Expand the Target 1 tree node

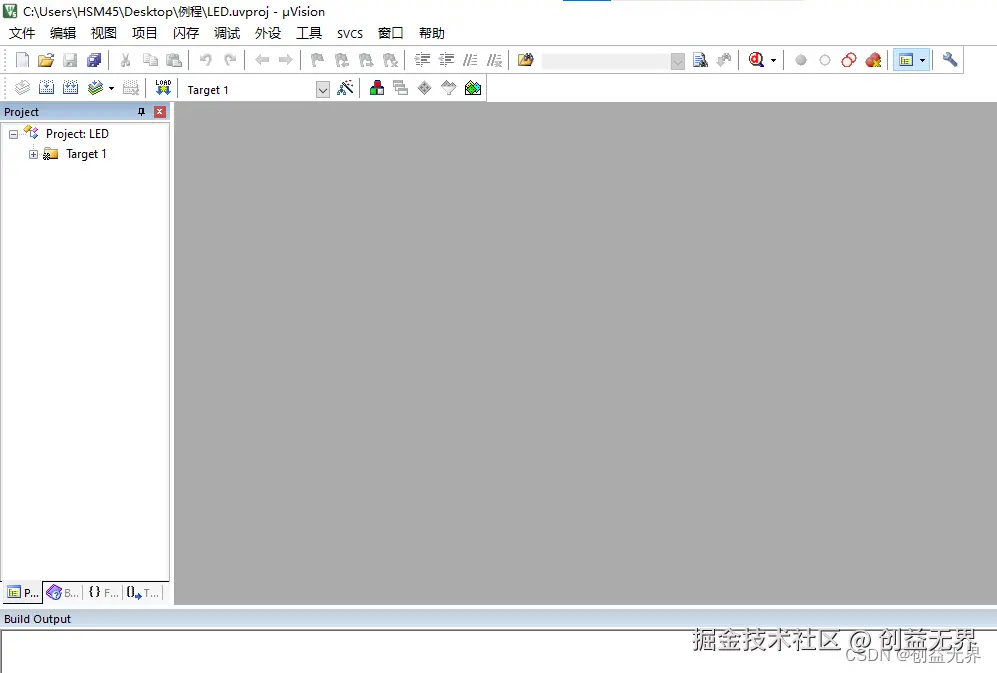click(x=33, y=153)
